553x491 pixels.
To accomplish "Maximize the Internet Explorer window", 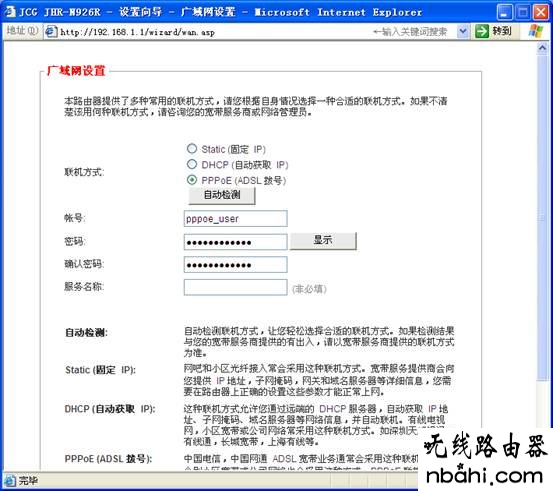I will click(522, 12).
